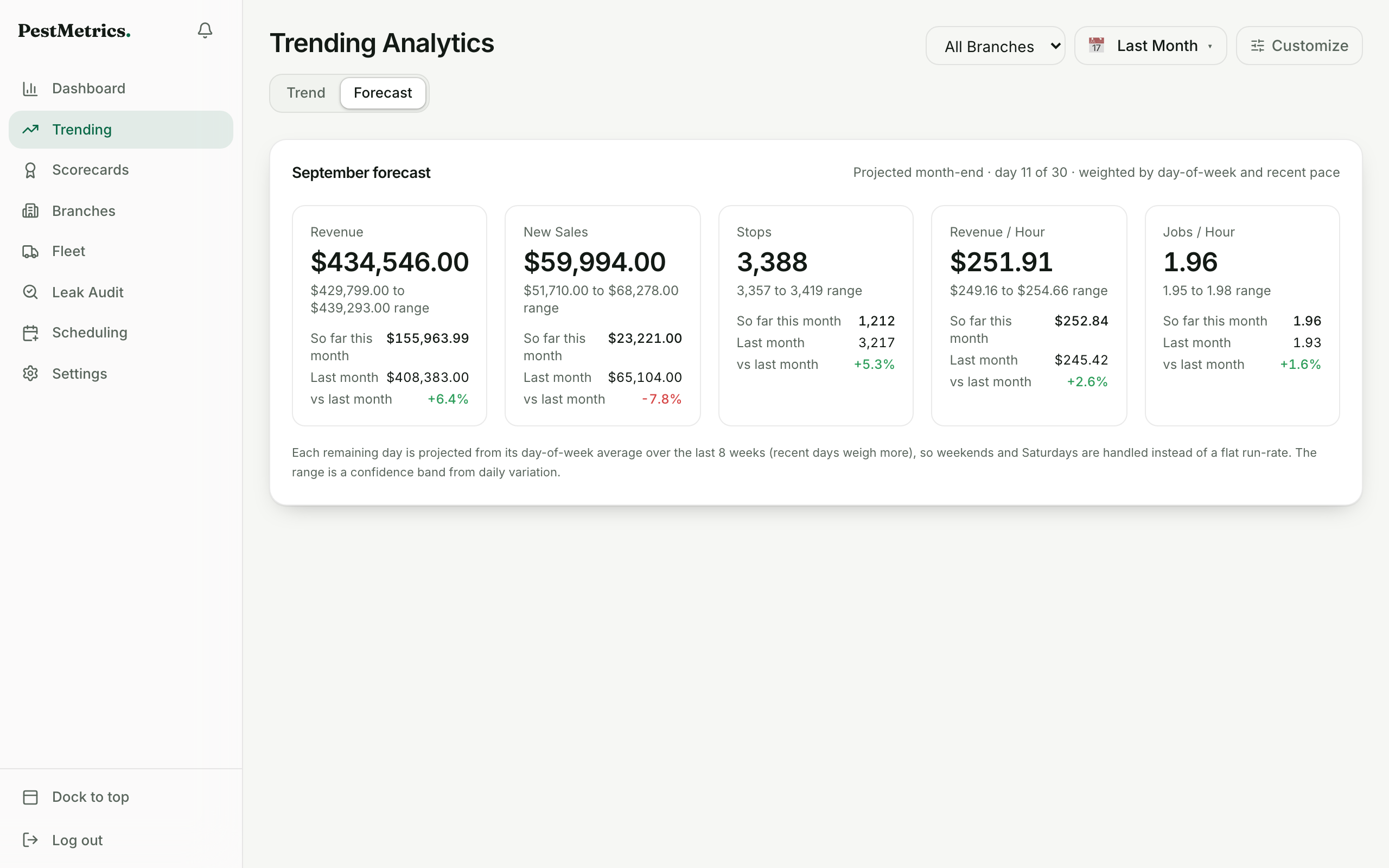The image size is (1389, 868).
Task: Click last month stops value 3,217
Action: click(876, 343)
